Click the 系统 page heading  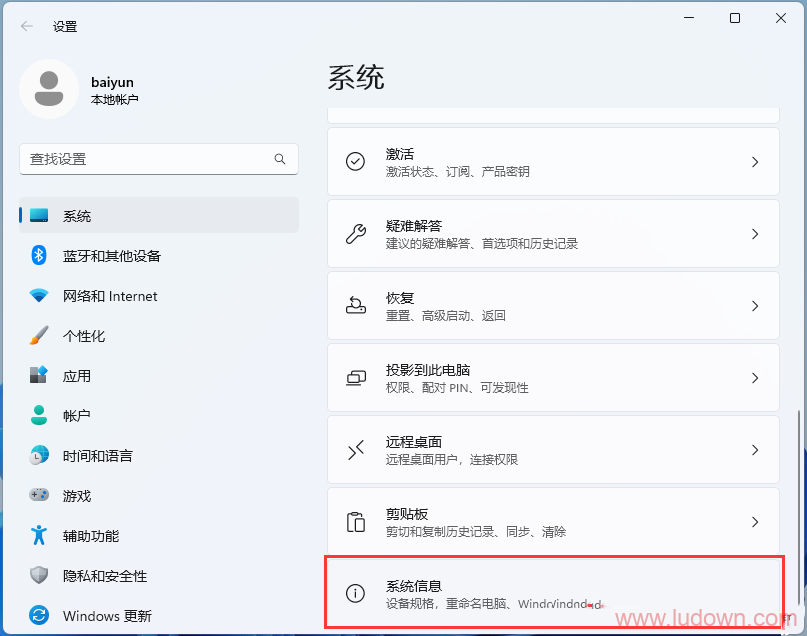pos(356,78)
